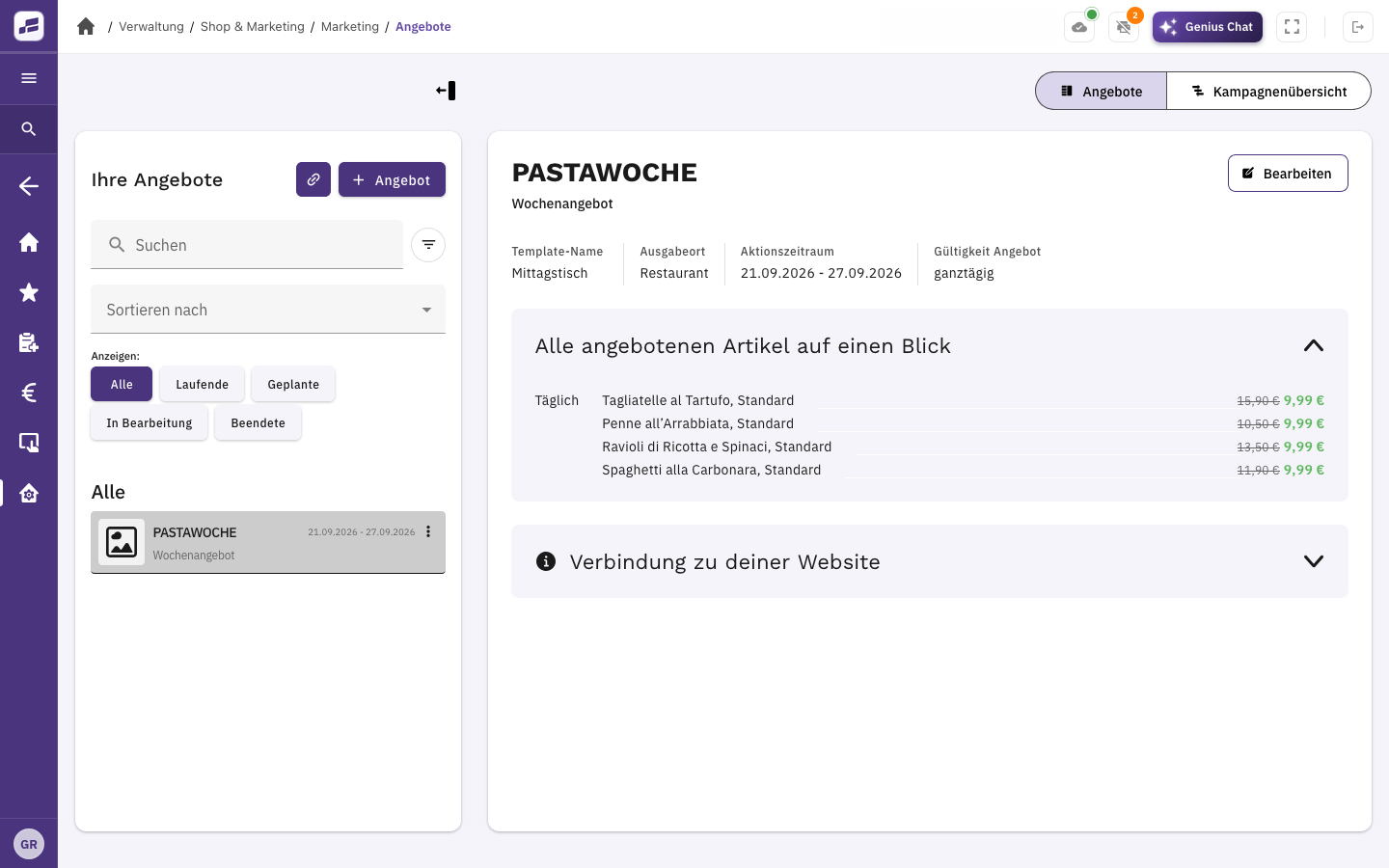
Task: Click the breadcrumb home icon
Action: (86, 27)
